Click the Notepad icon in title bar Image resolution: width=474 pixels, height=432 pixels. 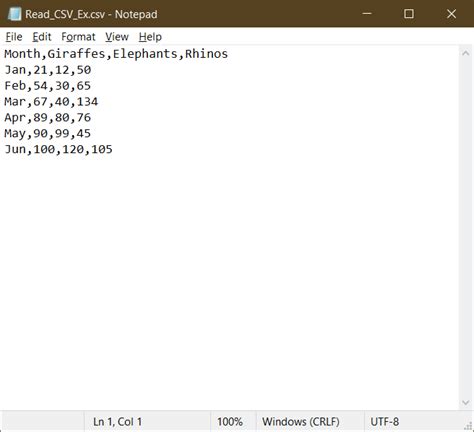[x=14, y=14]
